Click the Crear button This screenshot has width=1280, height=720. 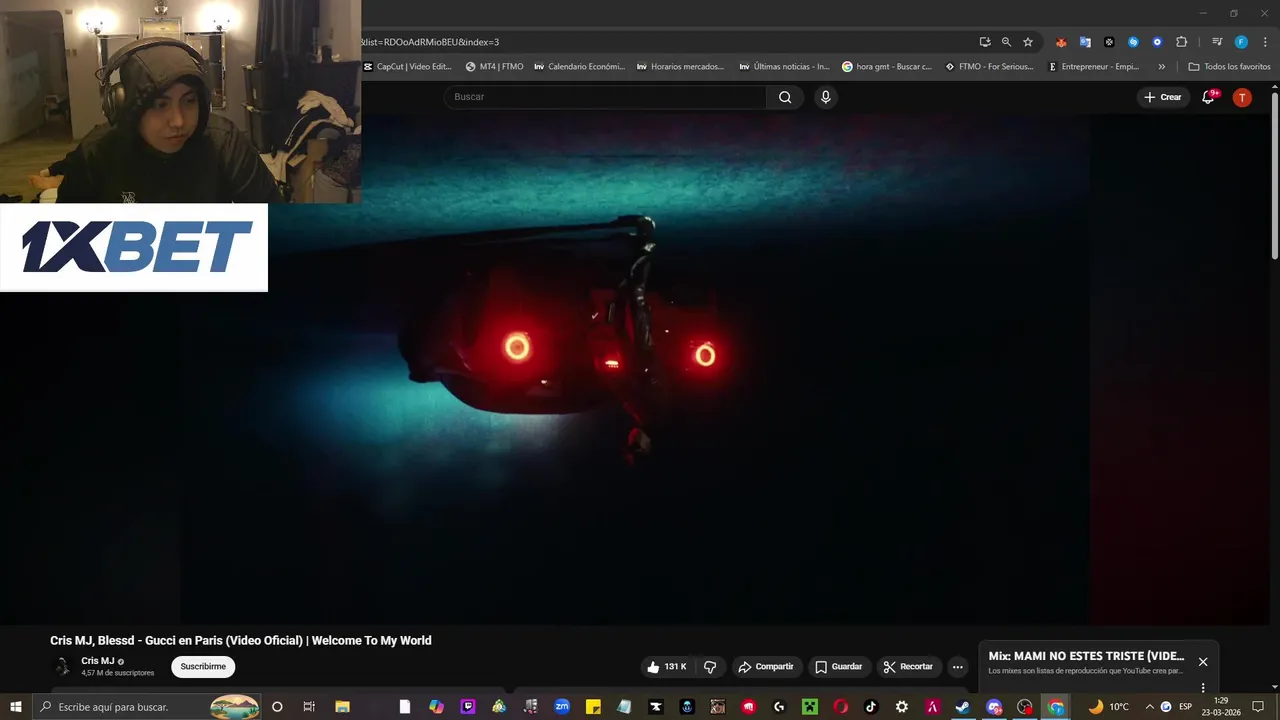[1162, 97]
